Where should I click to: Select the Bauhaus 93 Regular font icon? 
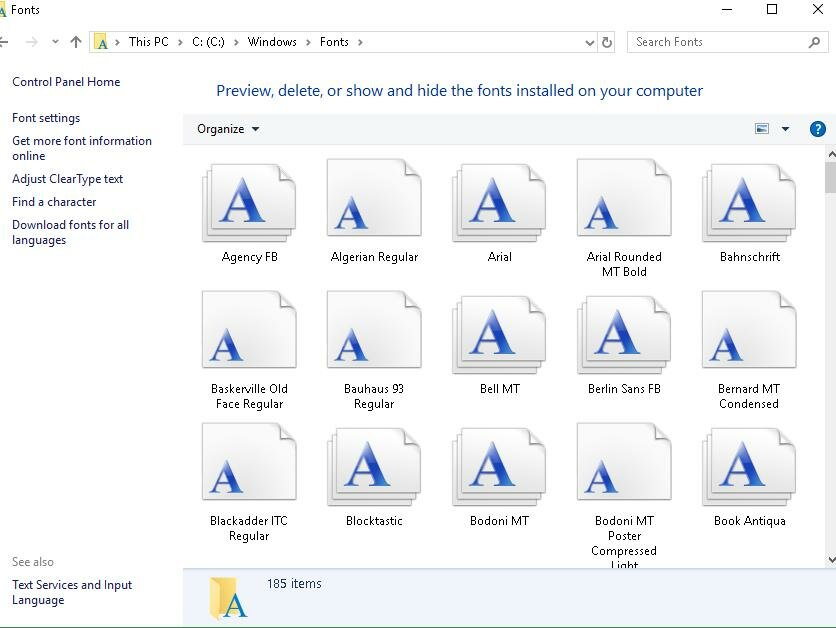(374, 335)
